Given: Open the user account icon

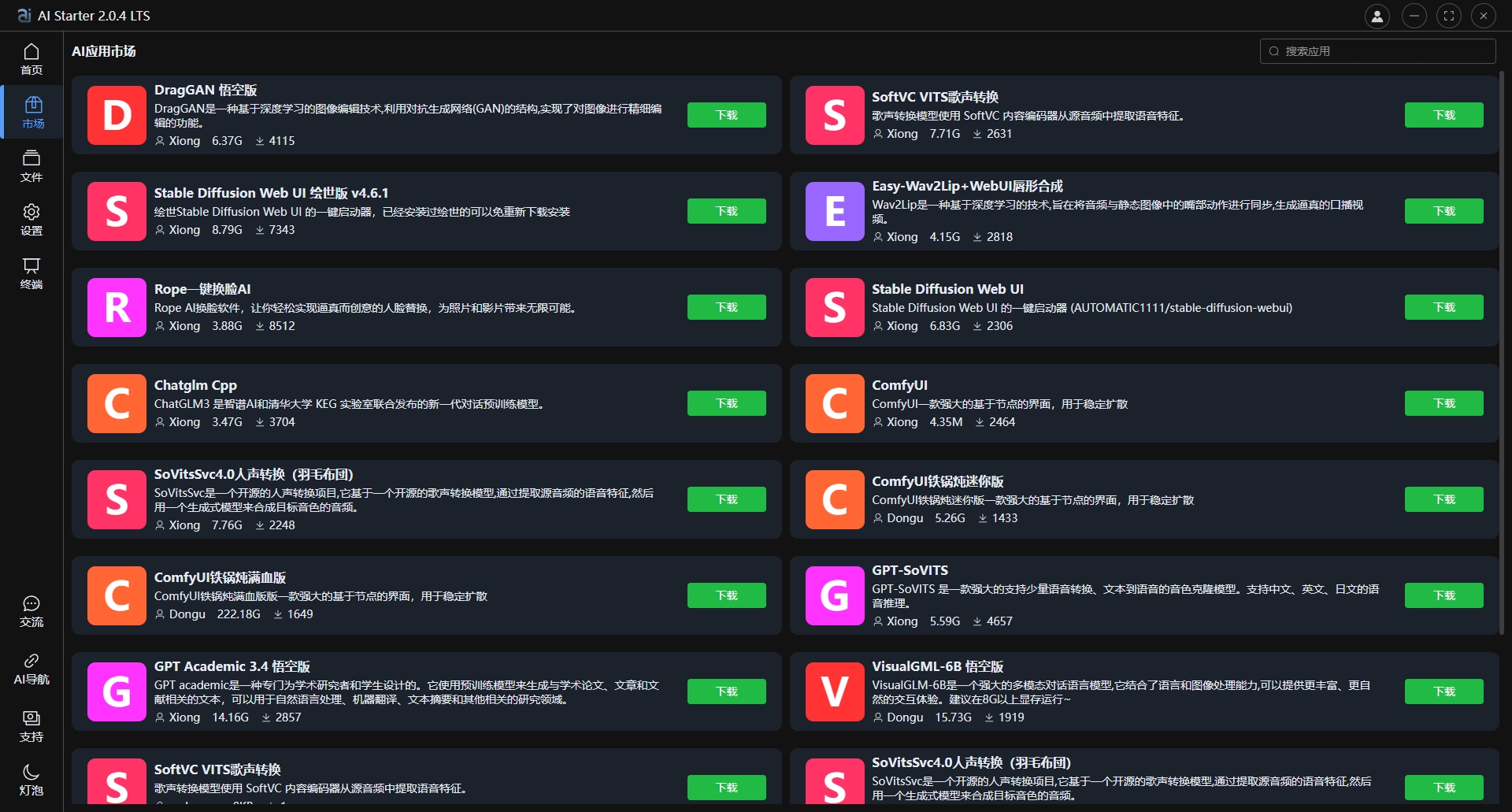Looking at the screenshot, I should tap(1377, 16).
